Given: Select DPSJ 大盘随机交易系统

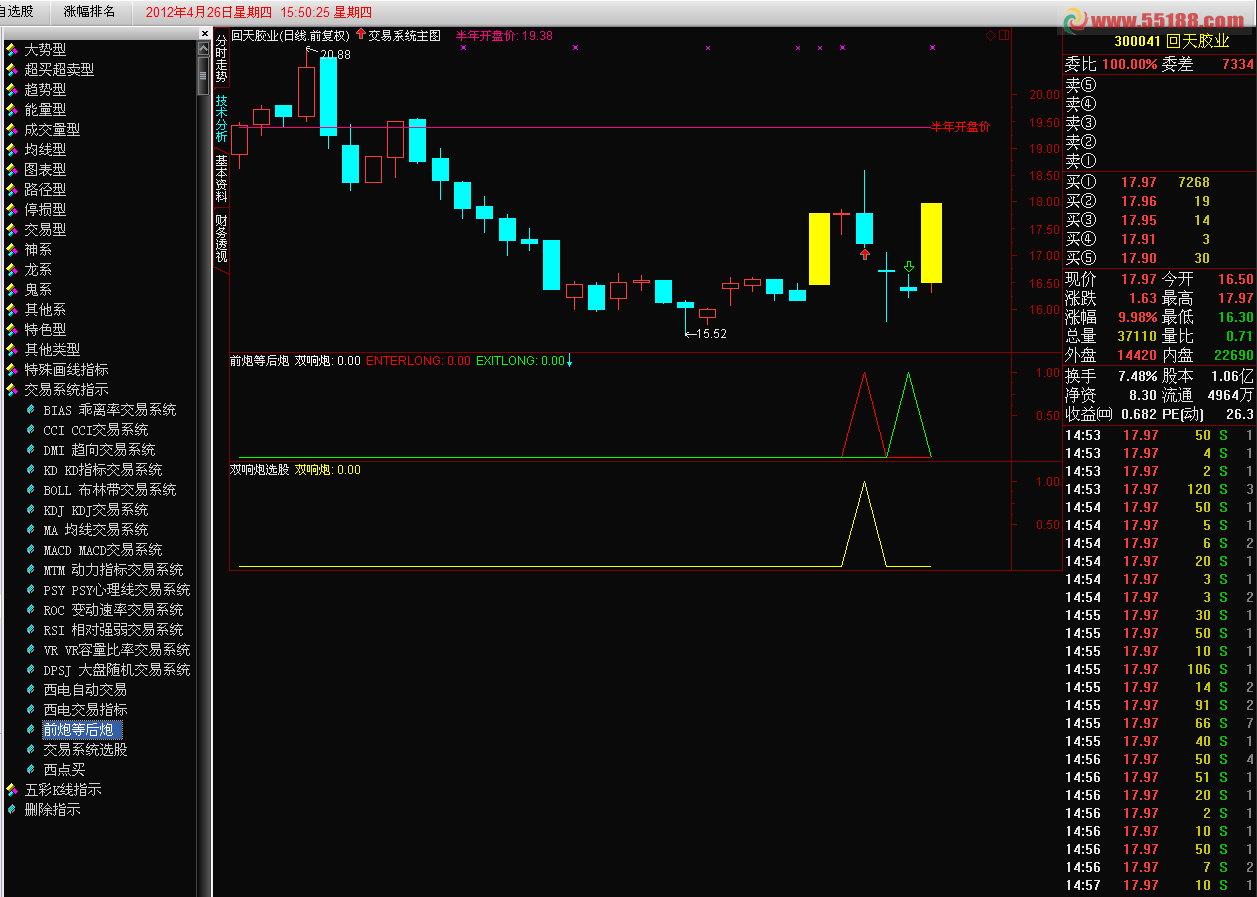Looking at the screenshot, I should pyautogui.click(x=116, y=670).
